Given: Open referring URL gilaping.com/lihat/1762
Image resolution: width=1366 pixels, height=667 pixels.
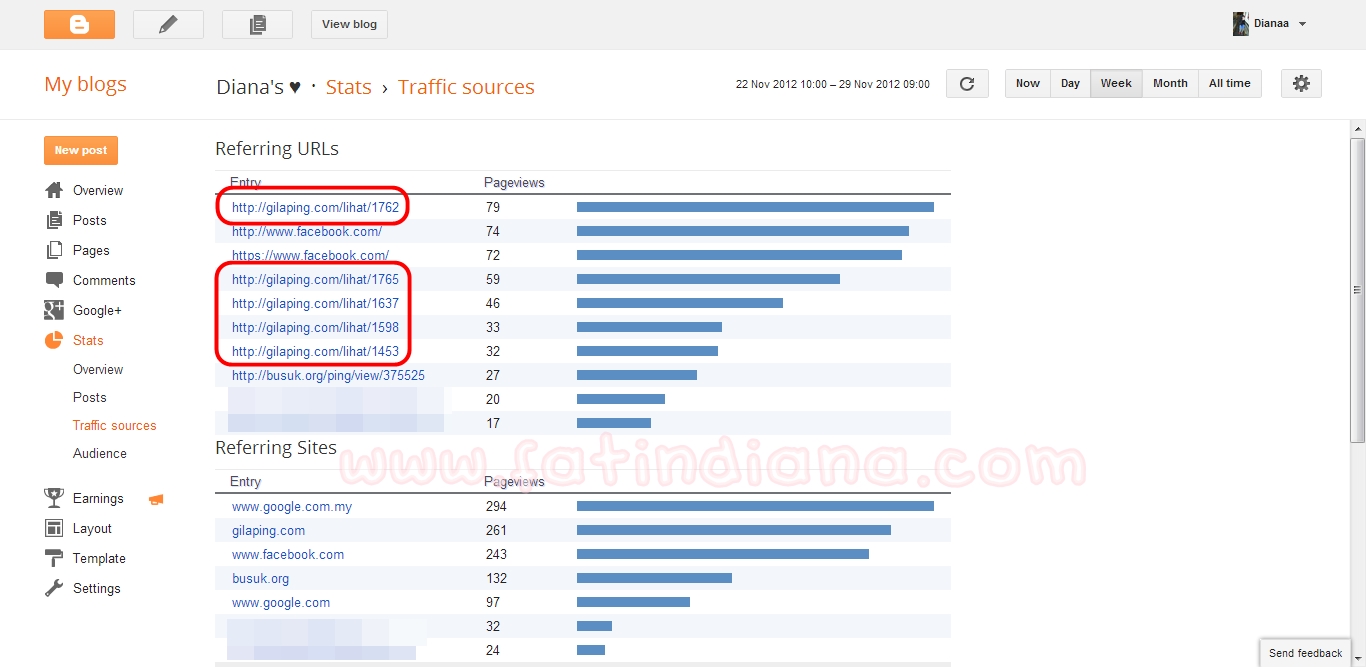Looking at the screenshot, I should pyautogui.click(x=315, y=207).
